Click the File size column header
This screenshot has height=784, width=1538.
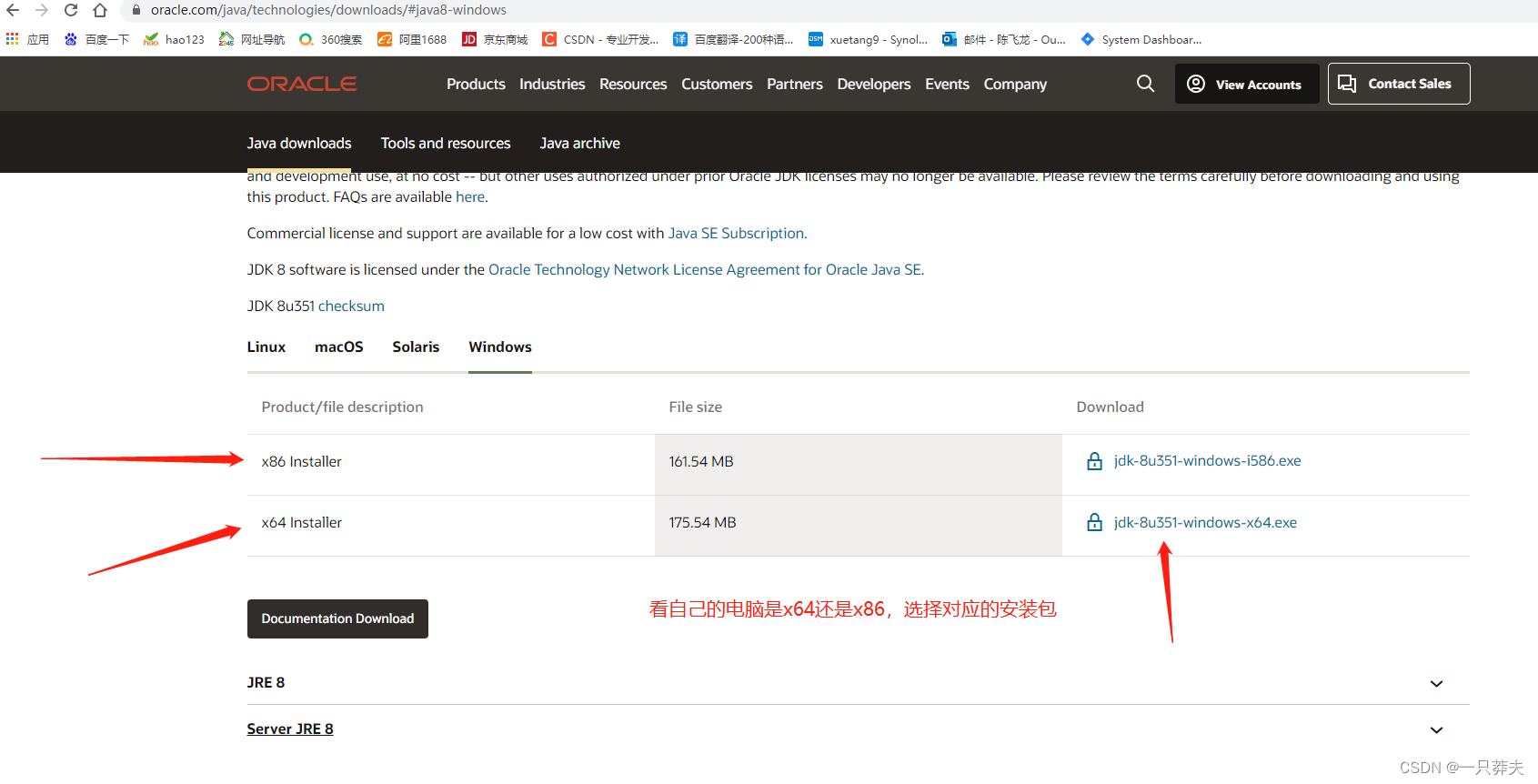[x=696, y=407]
